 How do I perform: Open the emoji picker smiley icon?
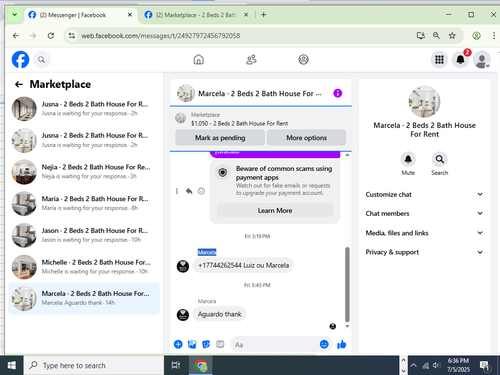[x=324, y=344]
